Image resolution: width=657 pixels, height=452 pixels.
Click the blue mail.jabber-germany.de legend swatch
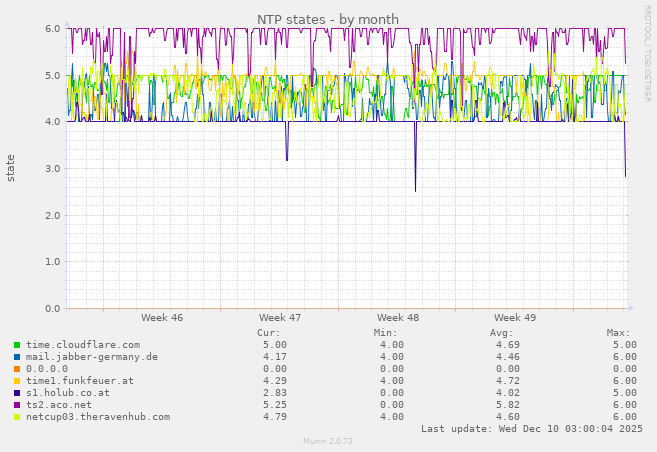[17, 357]
